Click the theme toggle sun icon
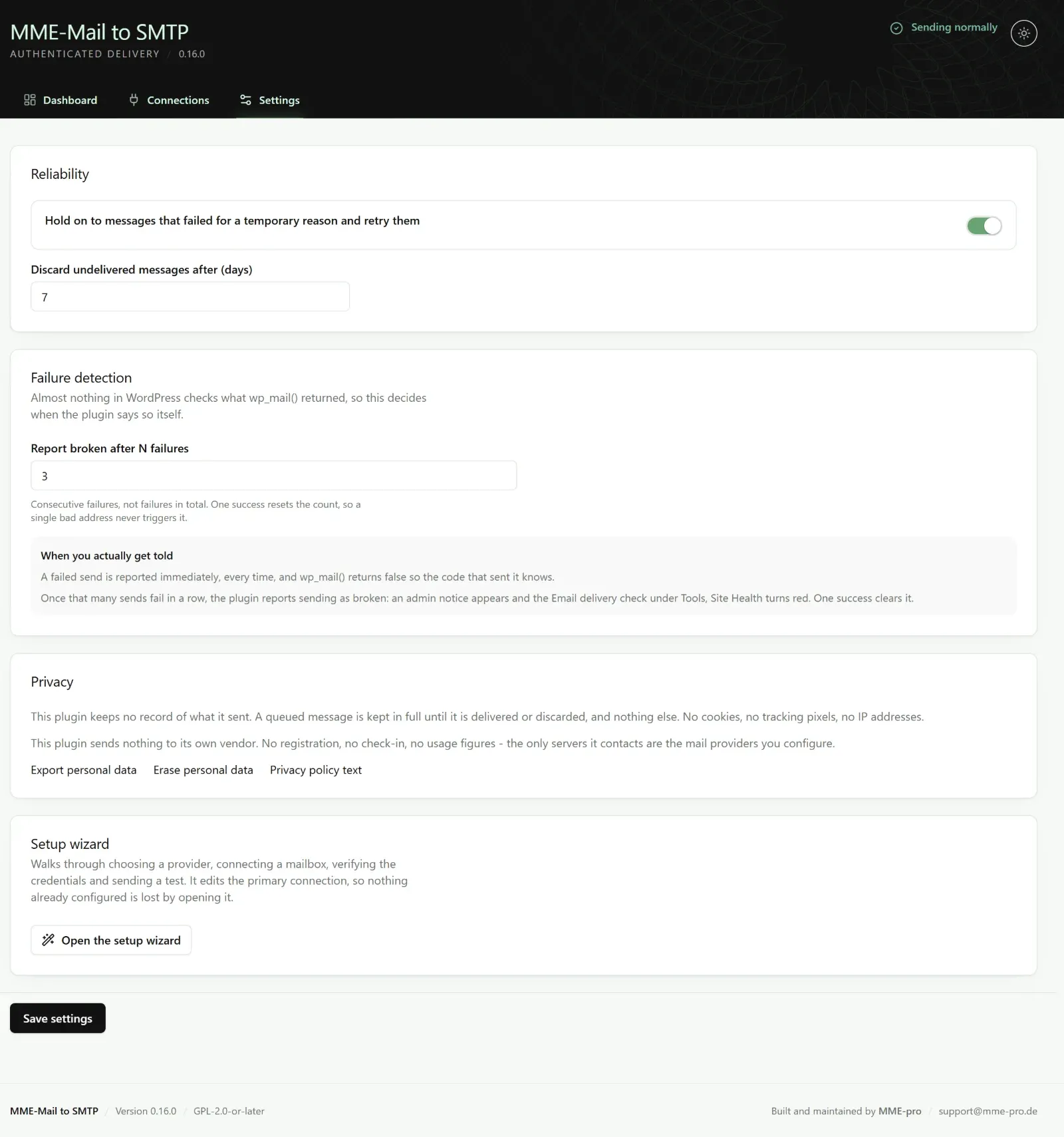Image resolution: width=1064 pixels, height=1137 pixels. click(x=1023, y=33)
